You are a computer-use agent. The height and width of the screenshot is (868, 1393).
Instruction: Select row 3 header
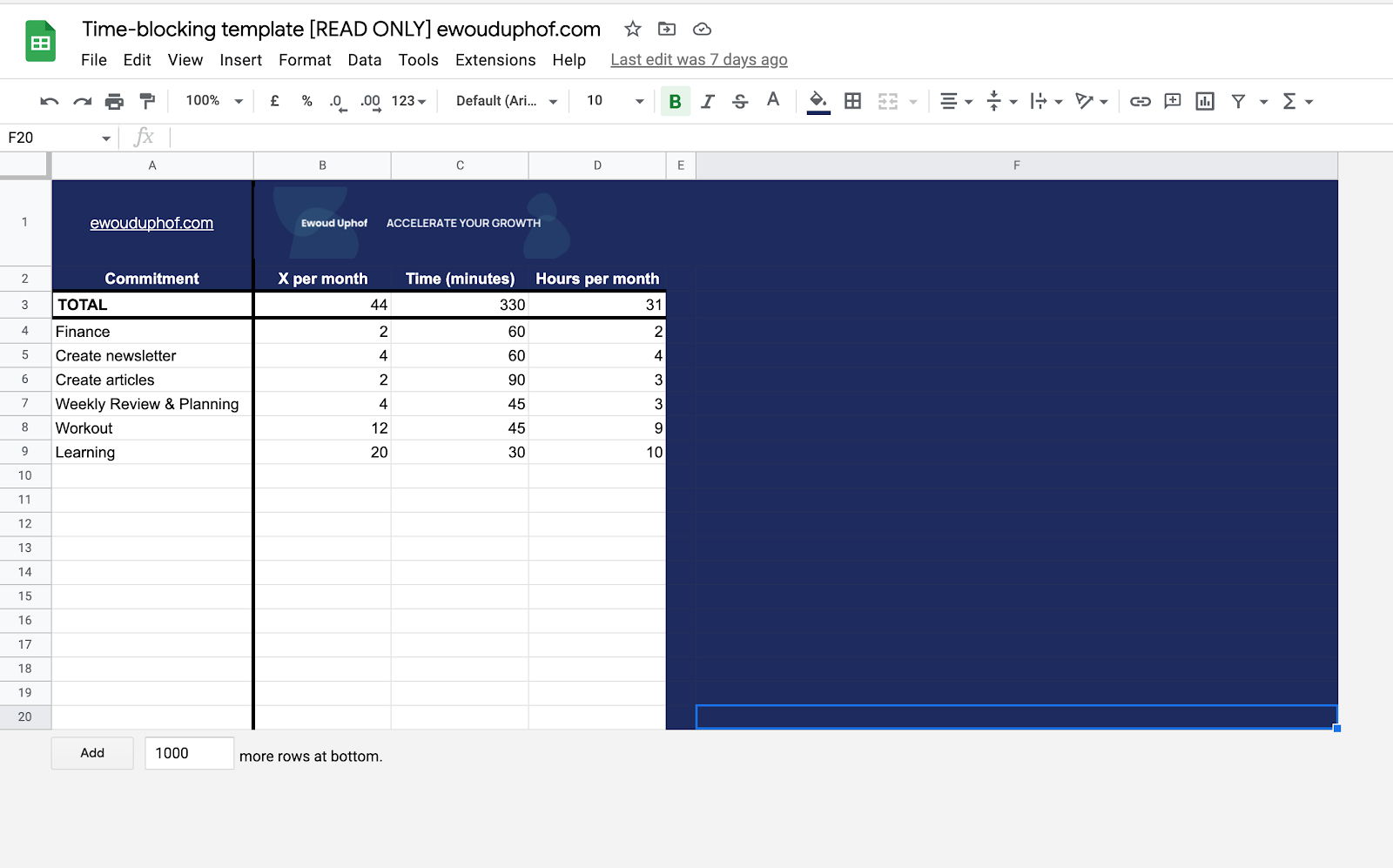[25, 305]
